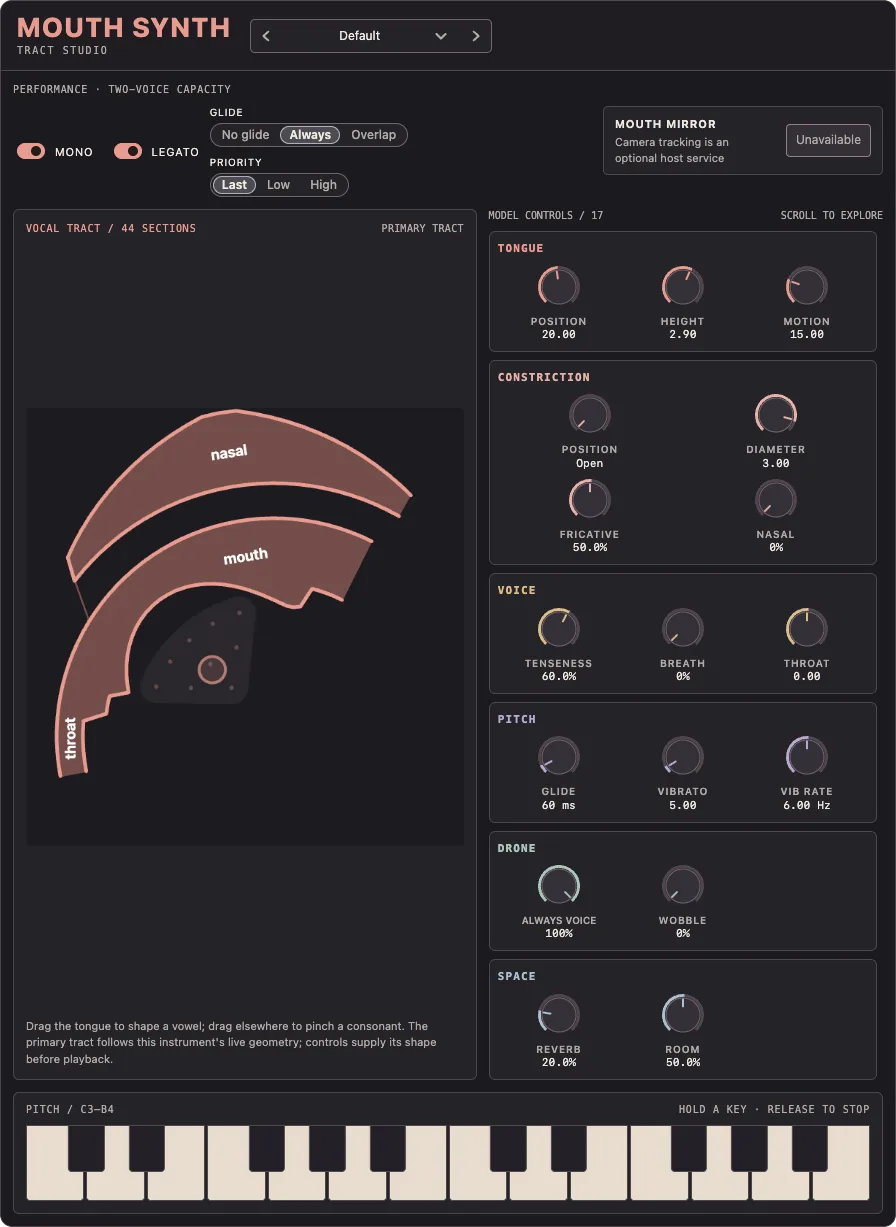Click the glide value 60 ms
The image size is (896, 1227).
[559, 805]
